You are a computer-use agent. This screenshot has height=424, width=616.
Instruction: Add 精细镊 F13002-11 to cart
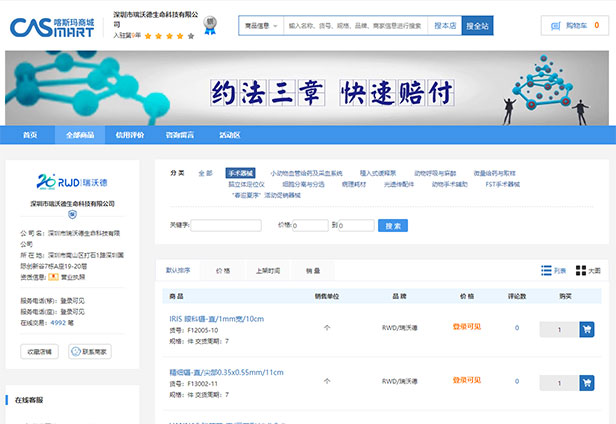click(586, 380)
